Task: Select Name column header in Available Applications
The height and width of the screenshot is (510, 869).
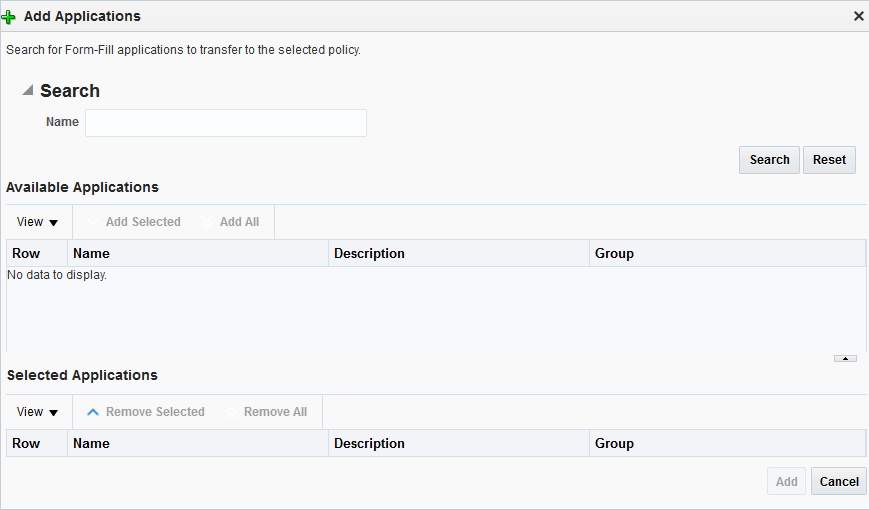Action: 198,253
